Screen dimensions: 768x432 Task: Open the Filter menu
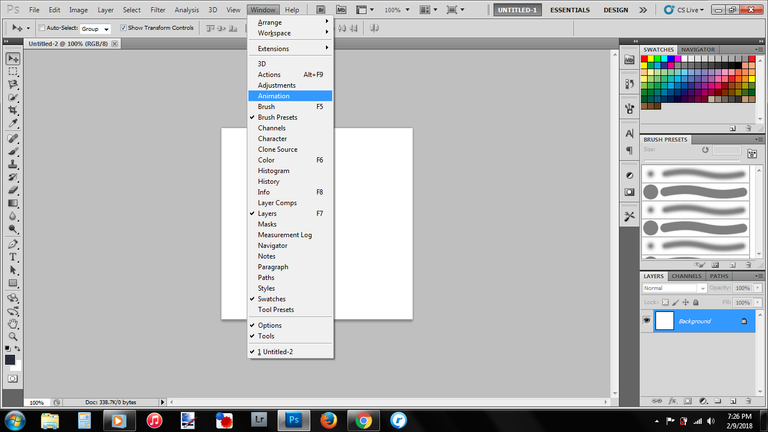(158, 10)
